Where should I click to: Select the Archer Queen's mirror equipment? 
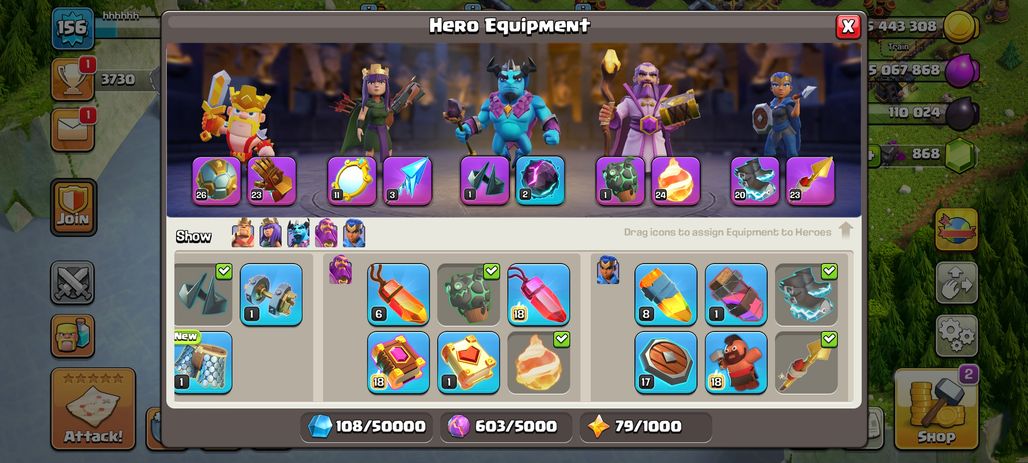(x=352, y=181)
